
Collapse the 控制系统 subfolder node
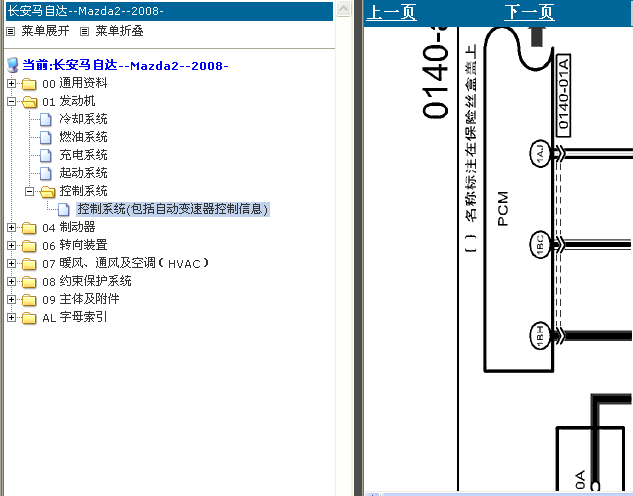29,191
